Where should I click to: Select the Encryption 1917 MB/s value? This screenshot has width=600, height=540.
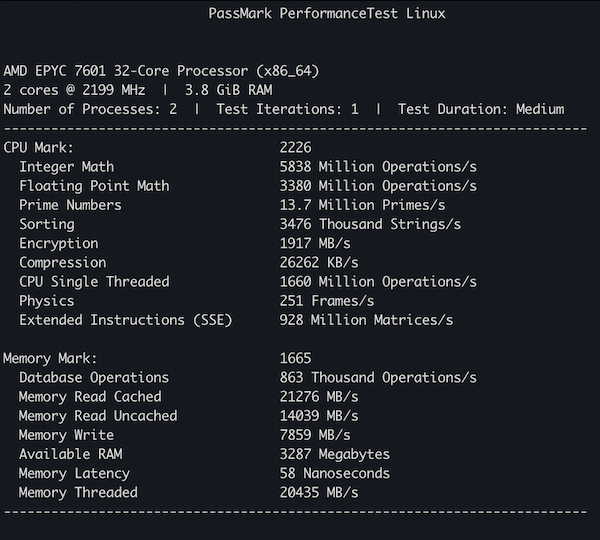pyautogui.click(x=315, y=243)
